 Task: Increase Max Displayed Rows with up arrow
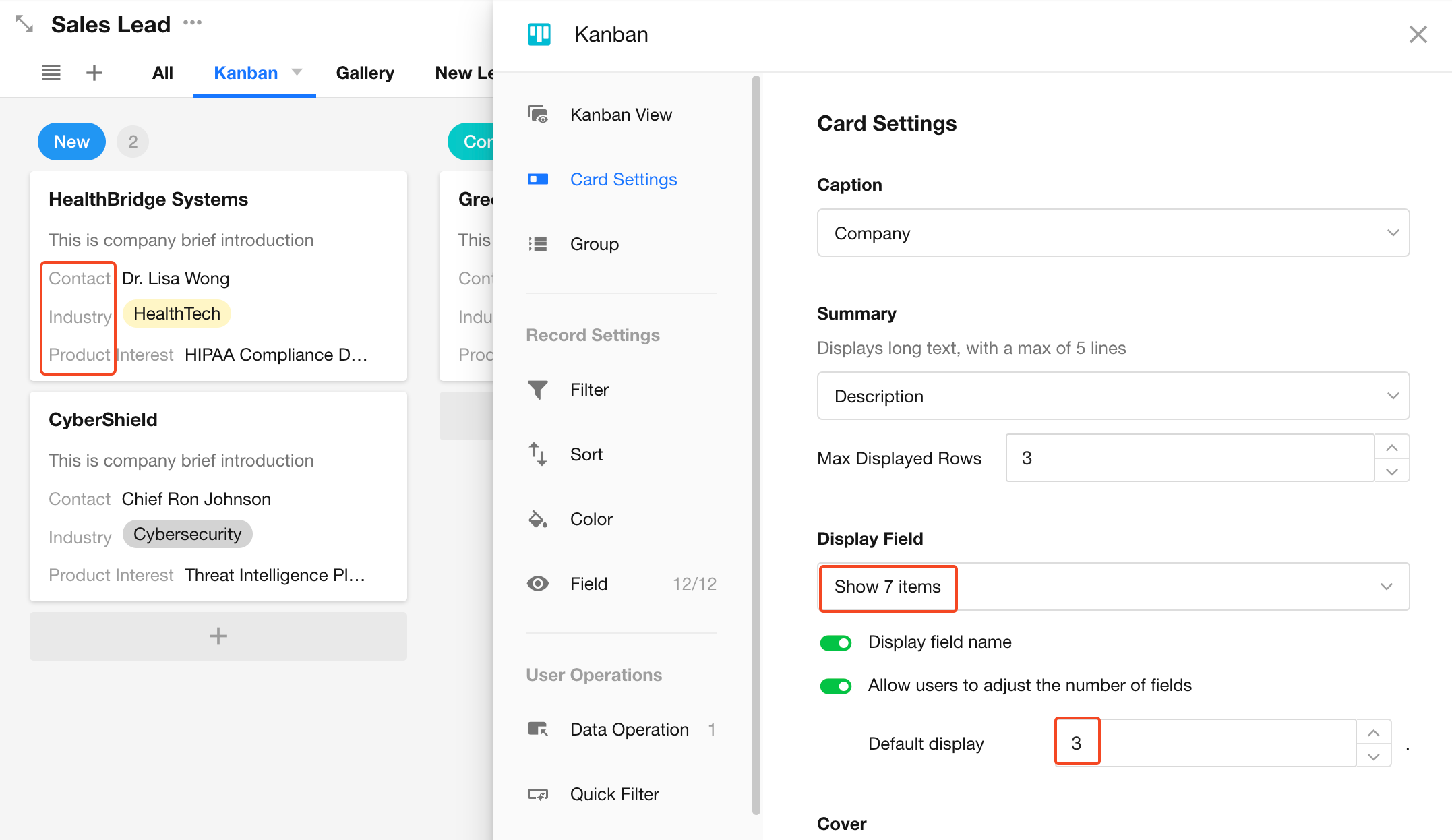click(x=1391, y=447)
